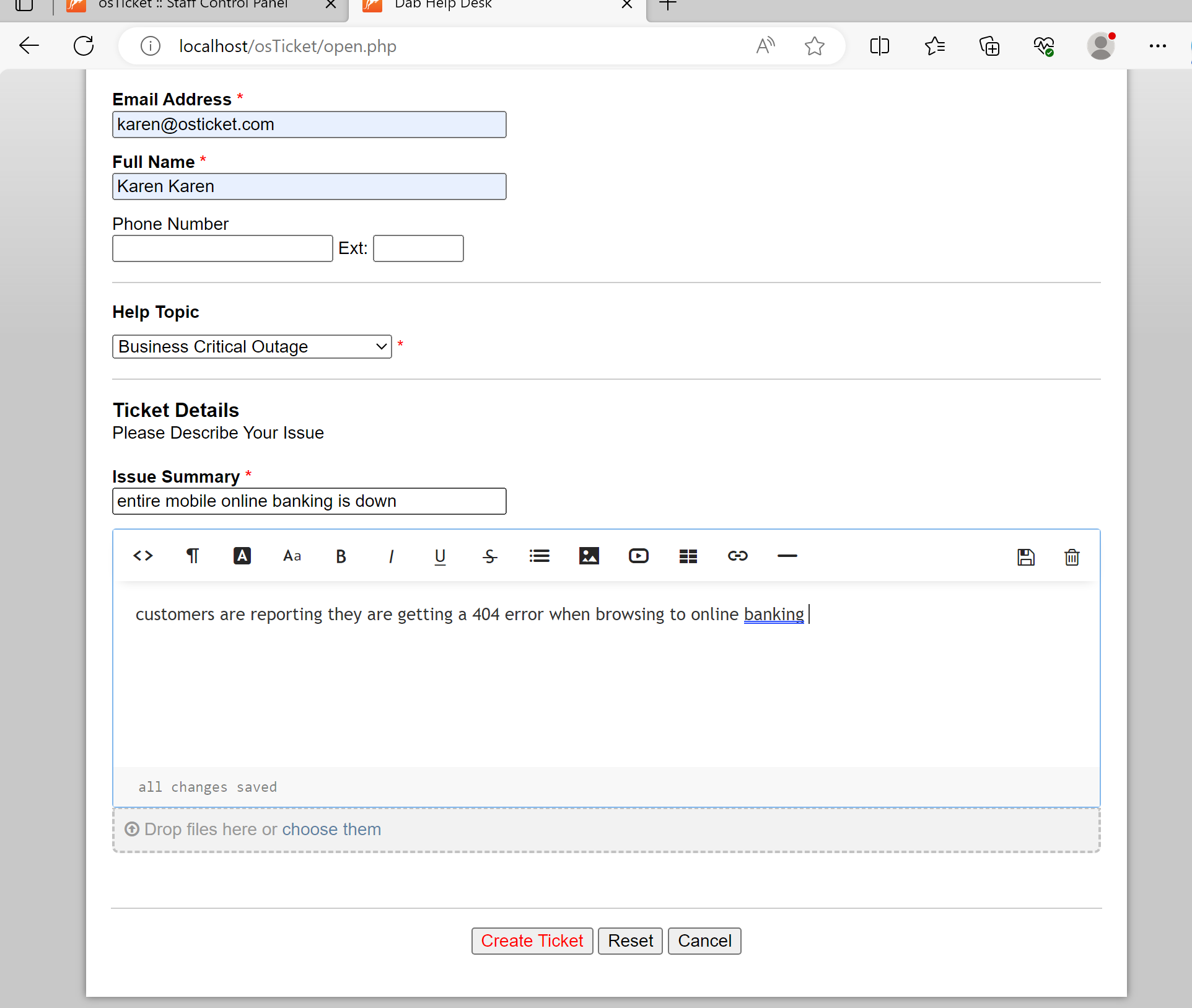
Task: Insert a video via editor toolbar
Action: 638,556
